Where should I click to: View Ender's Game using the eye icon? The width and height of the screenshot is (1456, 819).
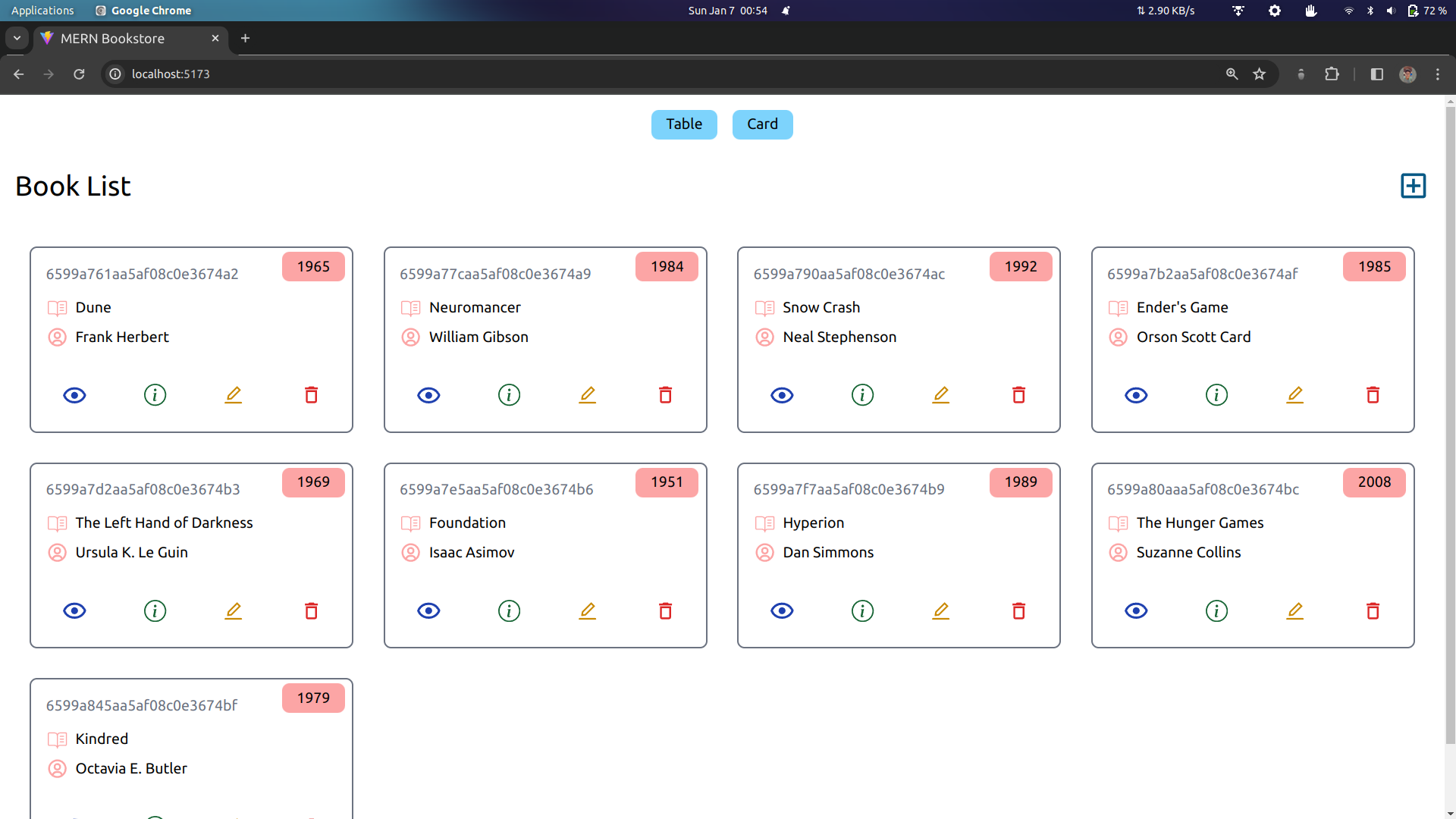(x=1135, y=394)
